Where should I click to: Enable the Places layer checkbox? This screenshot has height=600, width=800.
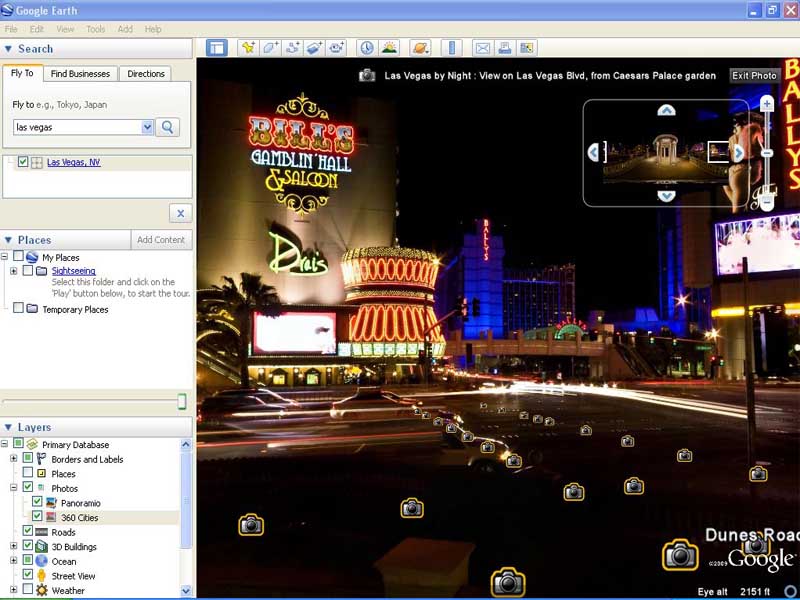click(28, 472)
